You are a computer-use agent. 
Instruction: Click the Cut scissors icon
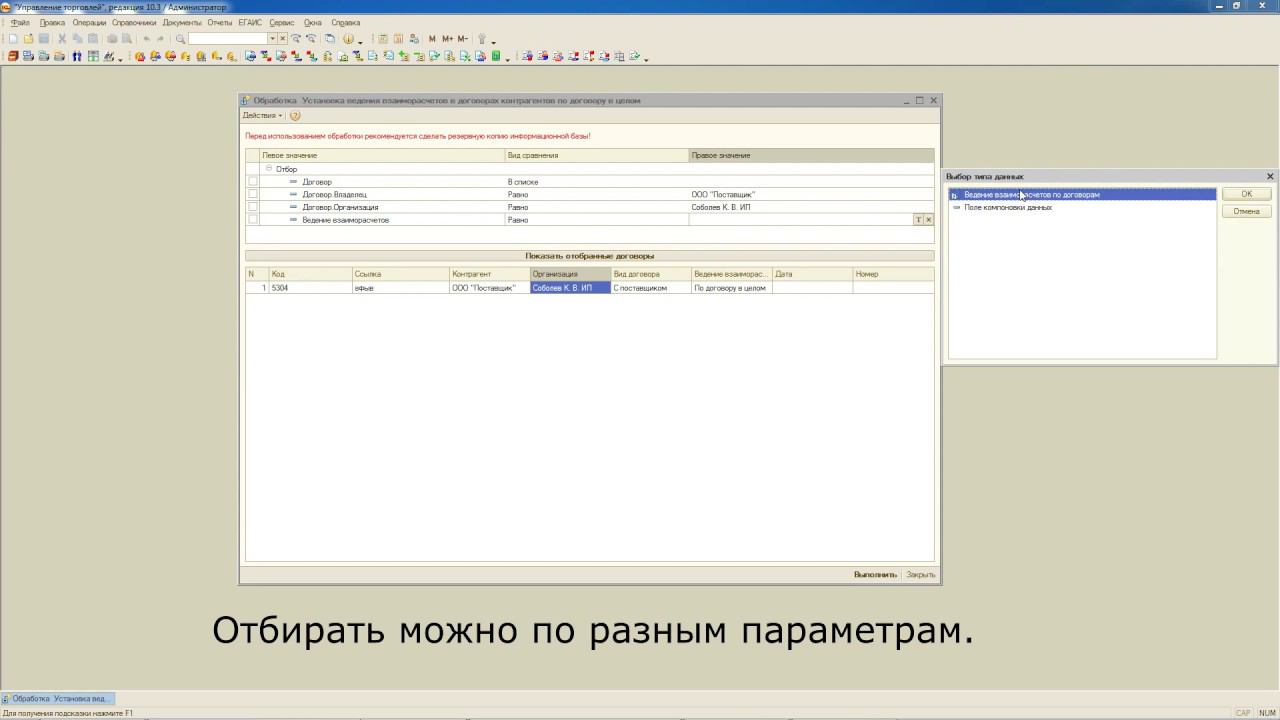tap(62, 39)
